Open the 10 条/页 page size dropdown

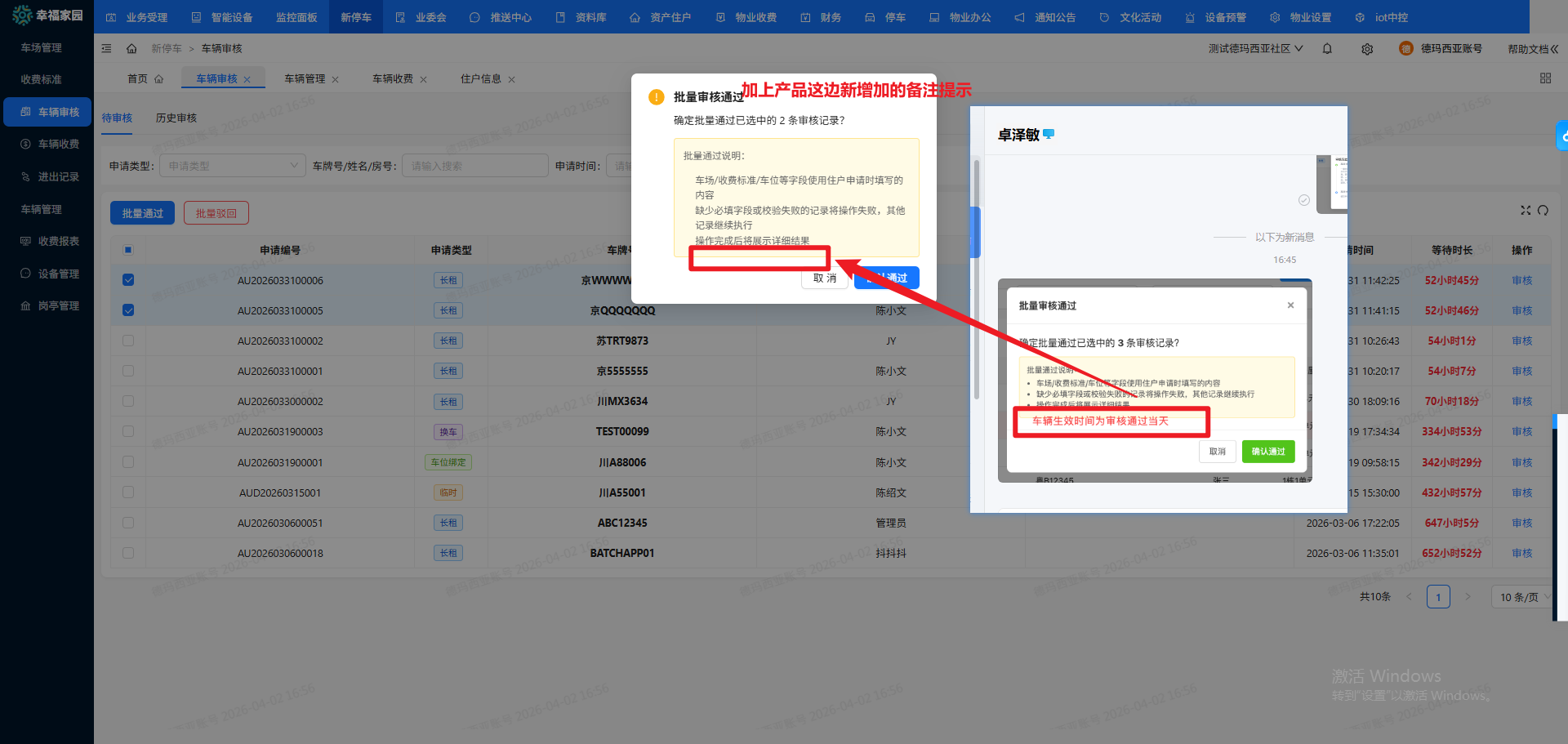click(1522, 597)
